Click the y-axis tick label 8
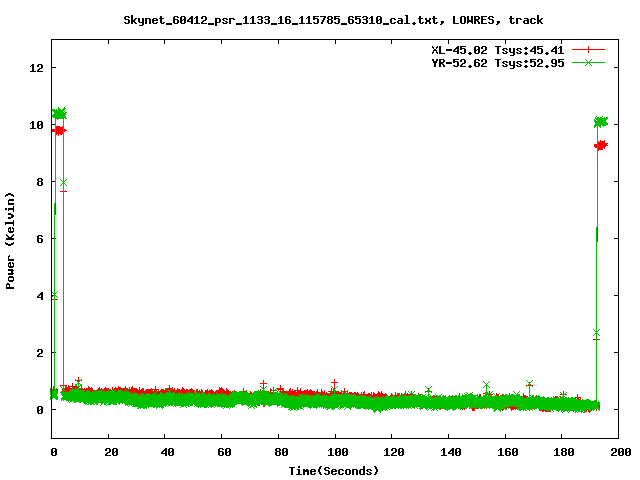The width and height of the screenshot is (640, 480). 40,182
